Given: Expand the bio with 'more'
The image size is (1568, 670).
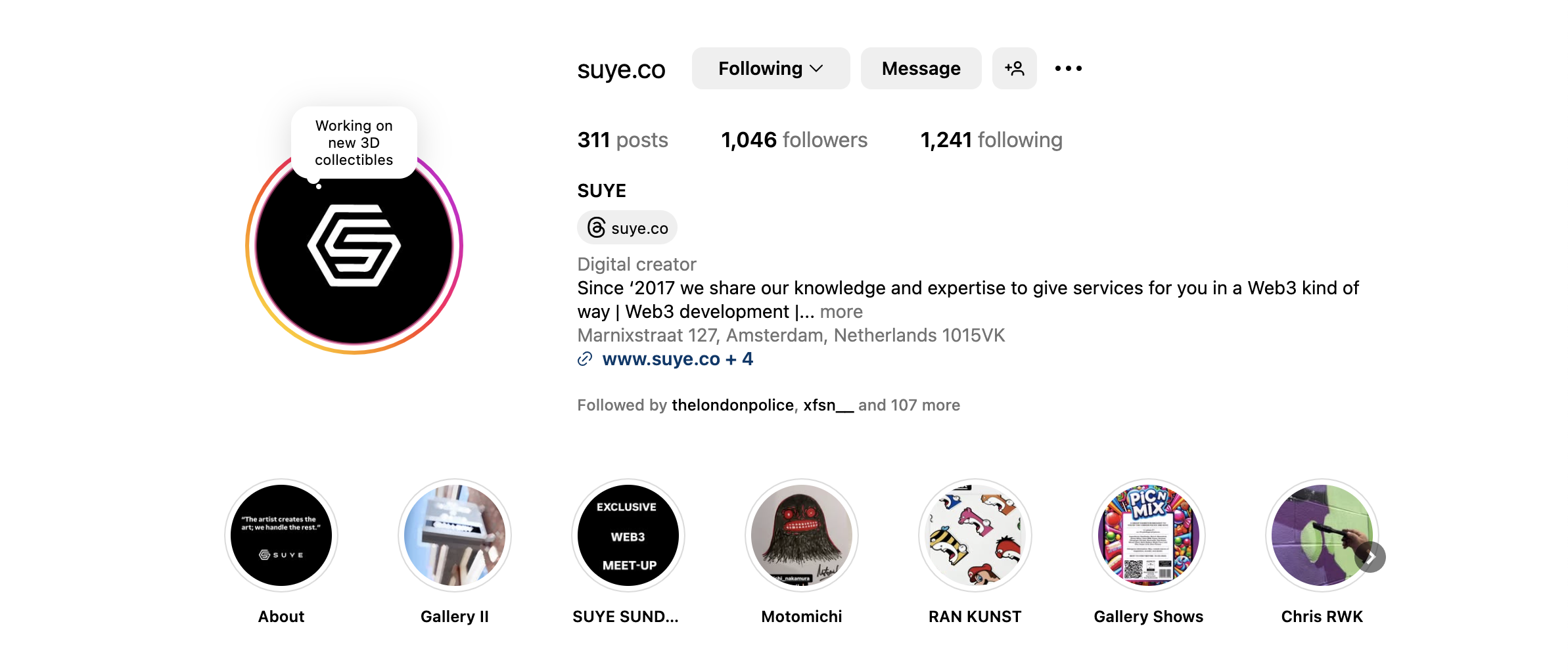Looking at the screenshot, I should click(841, 312).
